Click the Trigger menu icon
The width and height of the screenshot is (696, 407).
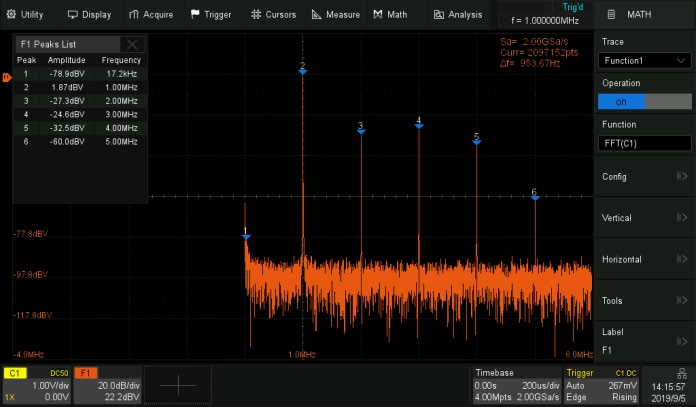193,15
